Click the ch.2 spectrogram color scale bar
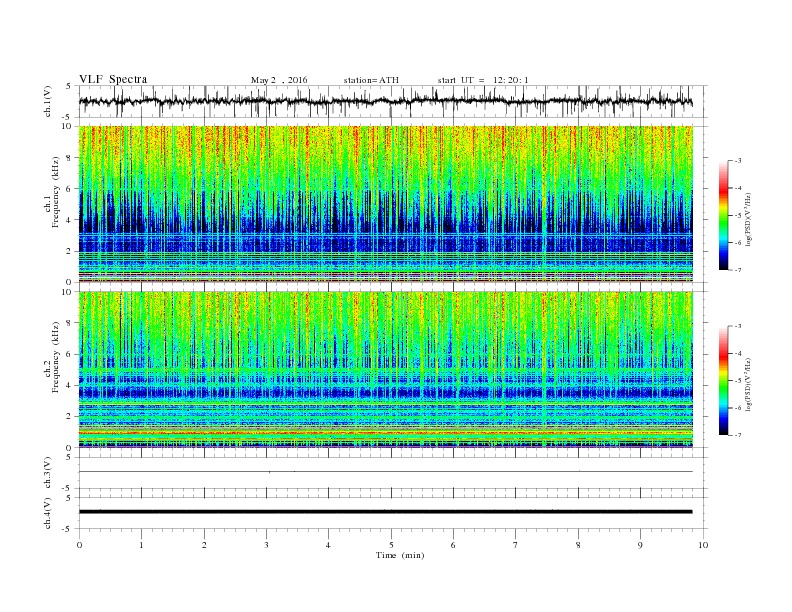The width and height of the screenshot is (792, 612). 723,381
